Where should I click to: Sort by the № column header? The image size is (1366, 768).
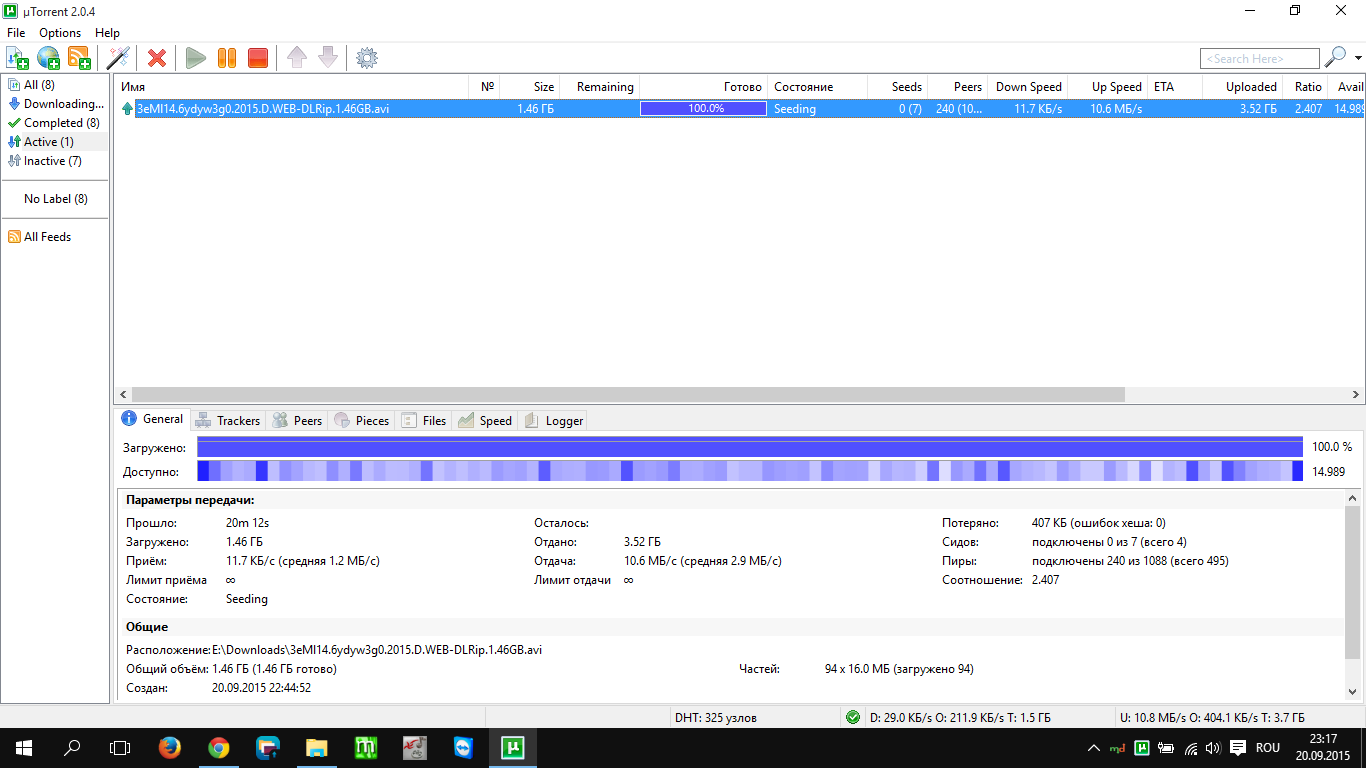[483, 87]
